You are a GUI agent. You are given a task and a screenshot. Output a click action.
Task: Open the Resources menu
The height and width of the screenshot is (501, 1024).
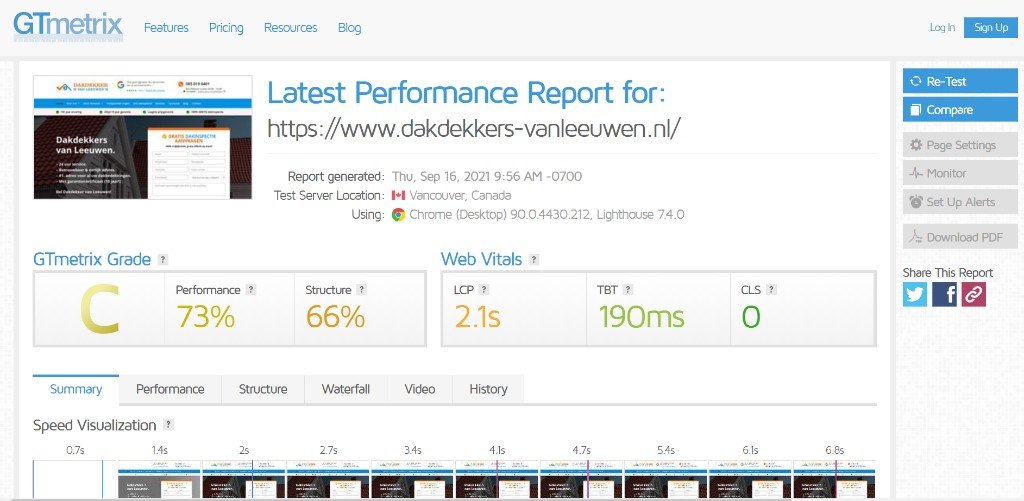291,27
